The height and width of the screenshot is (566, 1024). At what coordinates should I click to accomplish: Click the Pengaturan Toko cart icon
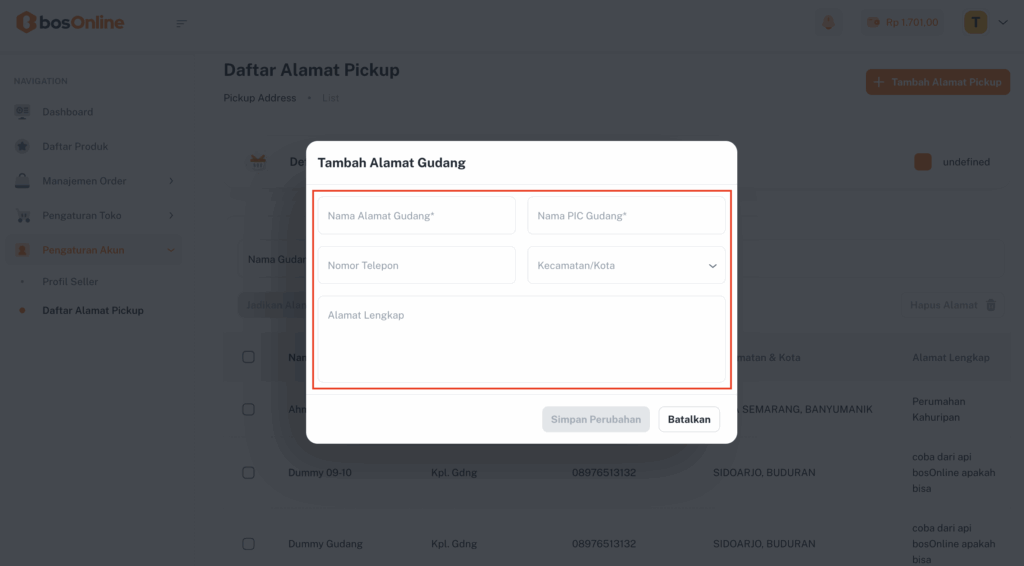click(22, 216)
